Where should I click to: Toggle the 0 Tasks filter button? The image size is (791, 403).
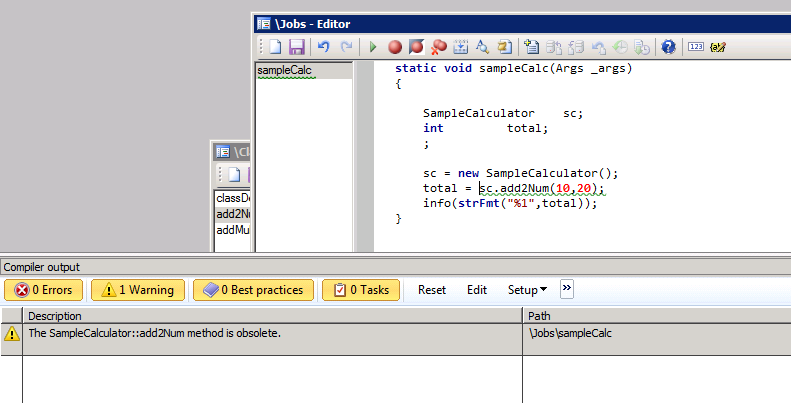(x=361, y=290)
